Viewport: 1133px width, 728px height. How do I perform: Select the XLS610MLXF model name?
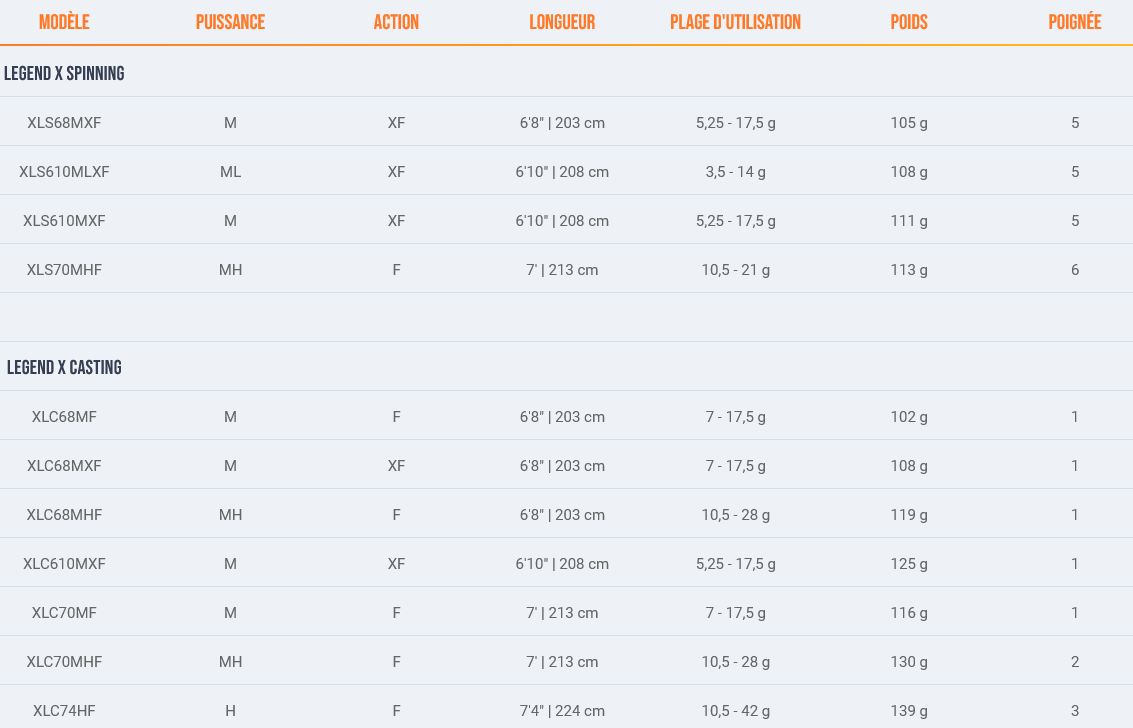tap(64, 172)
